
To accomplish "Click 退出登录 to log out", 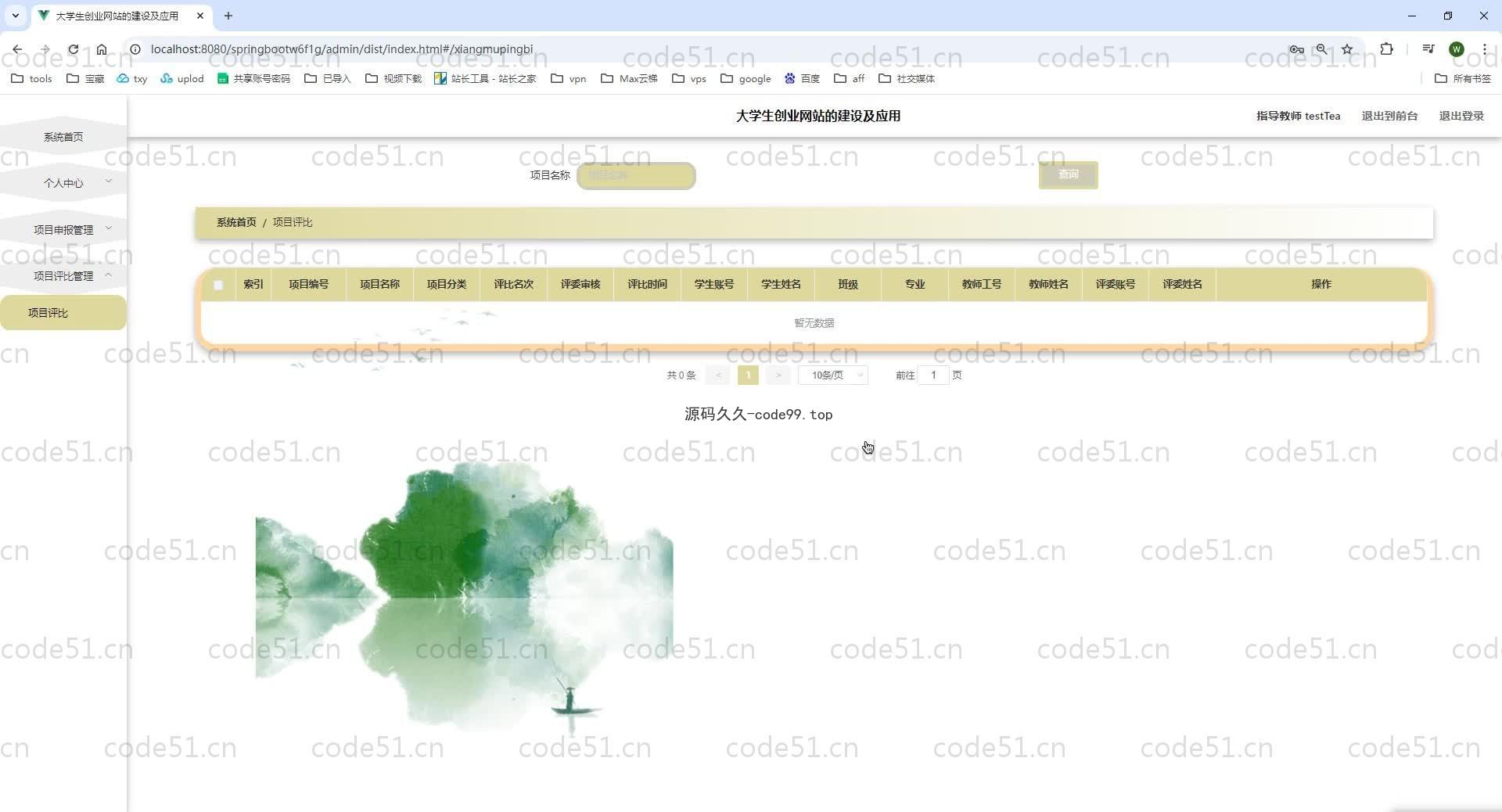I will [1461, 116].
